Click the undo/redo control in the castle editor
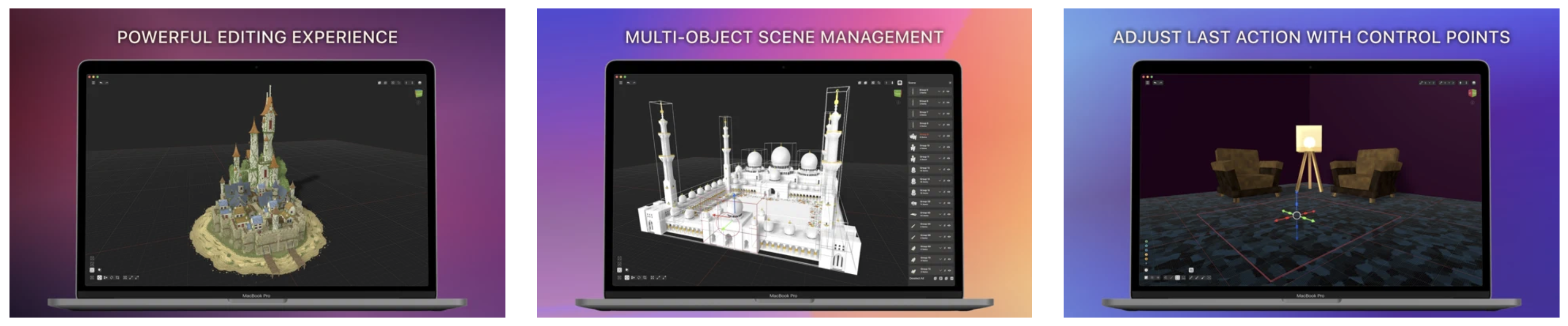Image resolution: width=1568 pixels, height=326 pixels. click(103, 83)
